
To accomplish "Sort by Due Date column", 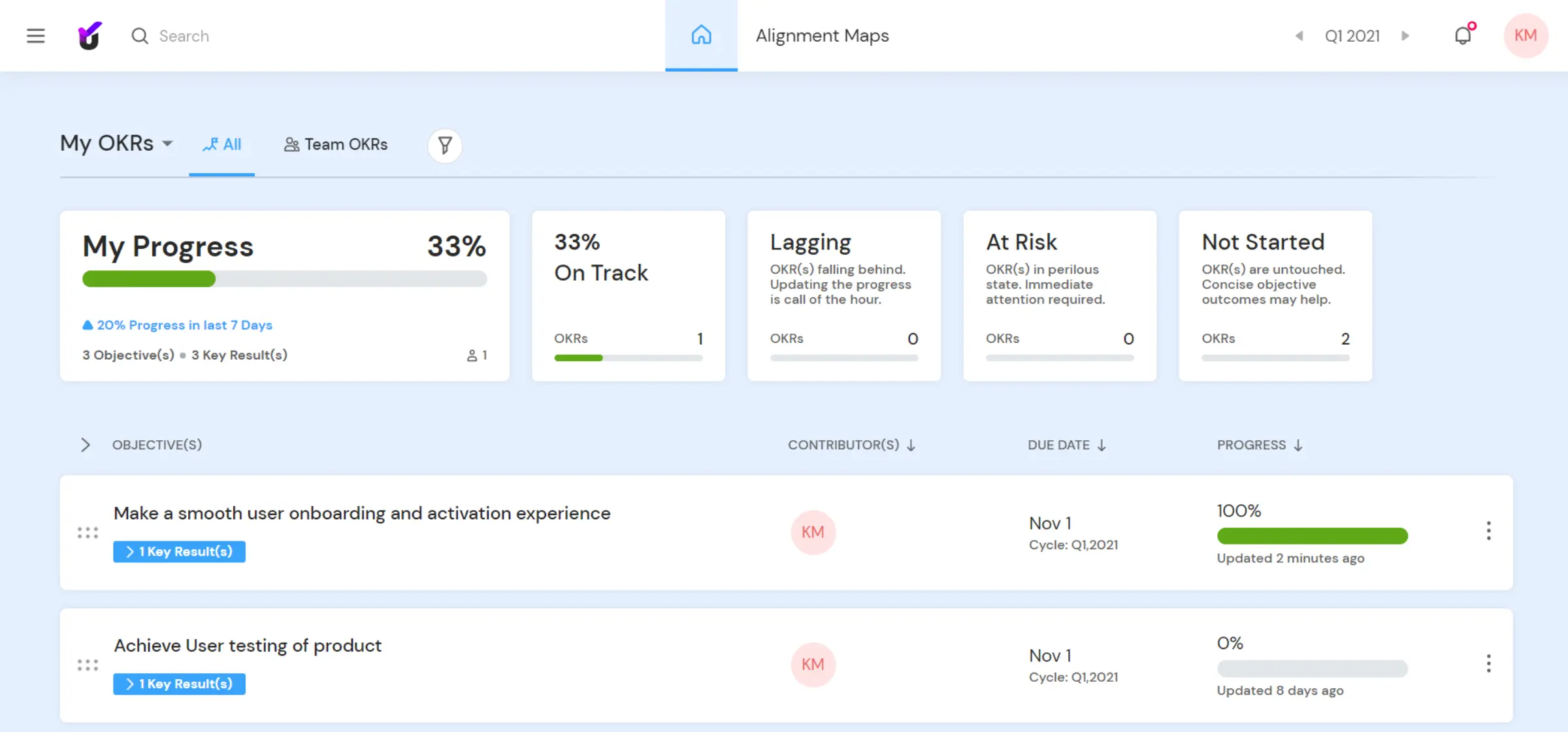I will (1067, 445).
